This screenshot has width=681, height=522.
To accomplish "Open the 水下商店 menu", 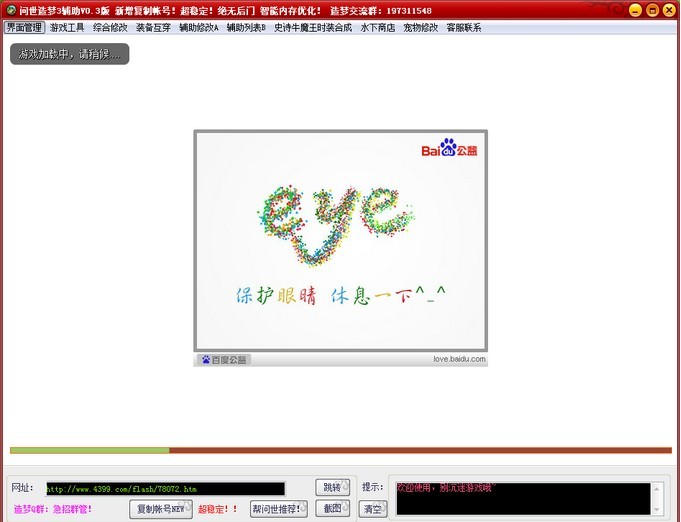I will pos(377,28).
